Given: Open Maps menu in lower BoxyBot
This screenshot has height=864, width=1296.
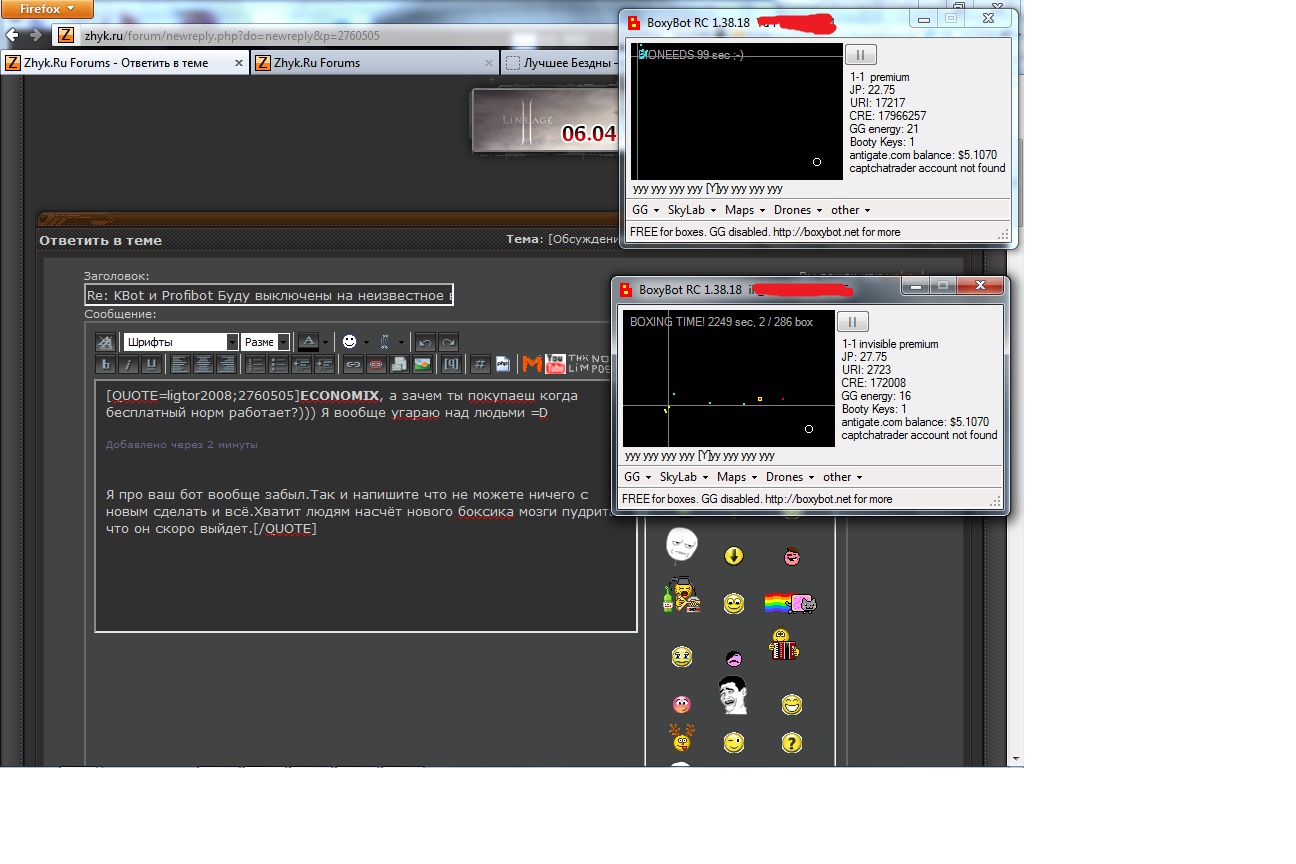Looking at the screenshot, I should [x=737, y=477].
